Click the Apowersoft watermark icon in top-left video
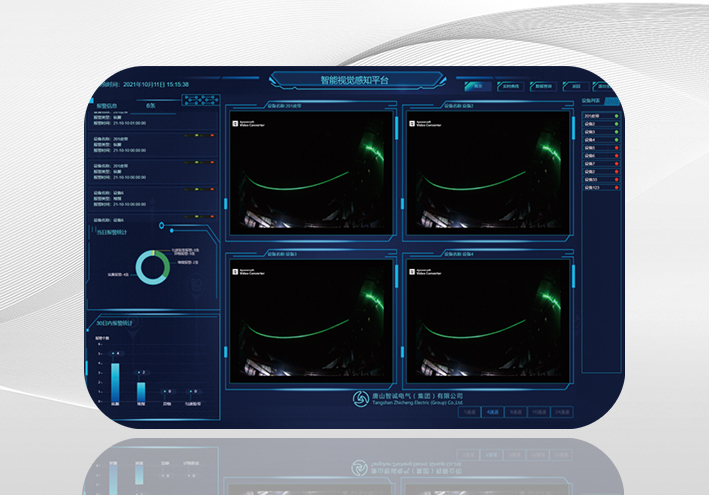The image size is (709, 495). [236, 124]
